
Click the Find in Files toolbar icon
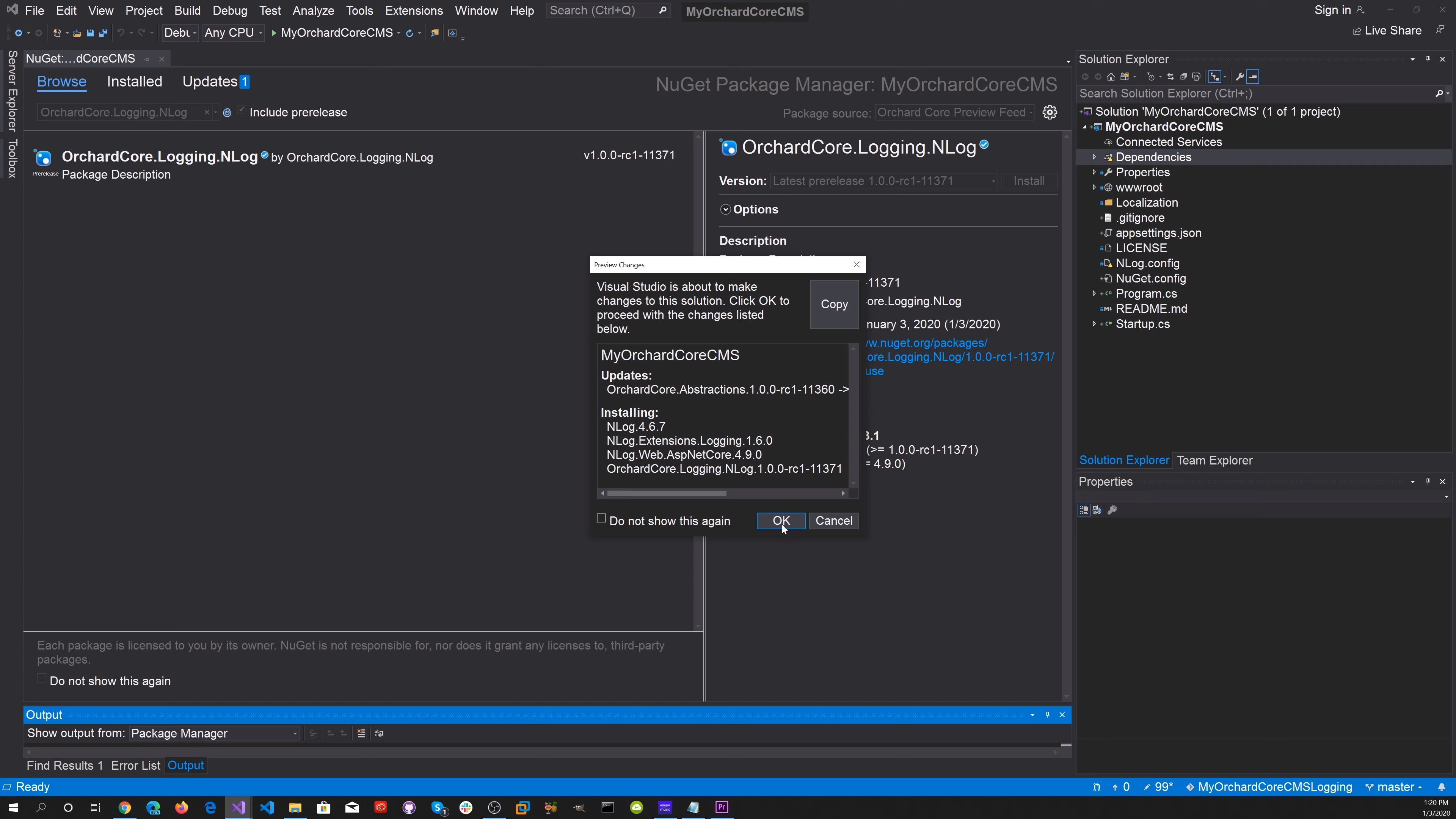[x=435, y=33]
